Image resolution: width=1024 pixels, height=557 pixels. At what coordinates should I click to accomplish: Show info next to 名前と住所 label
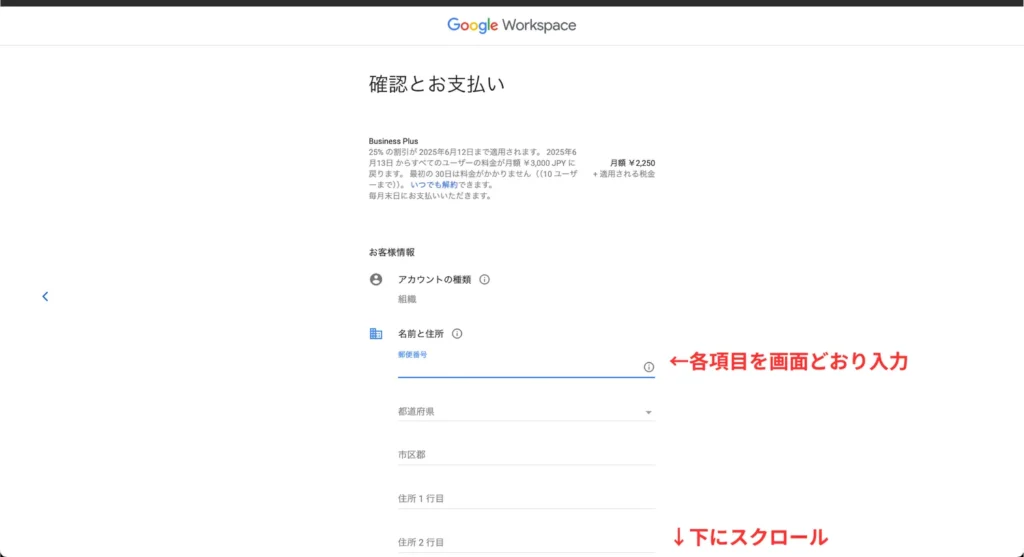pos(457,334)
